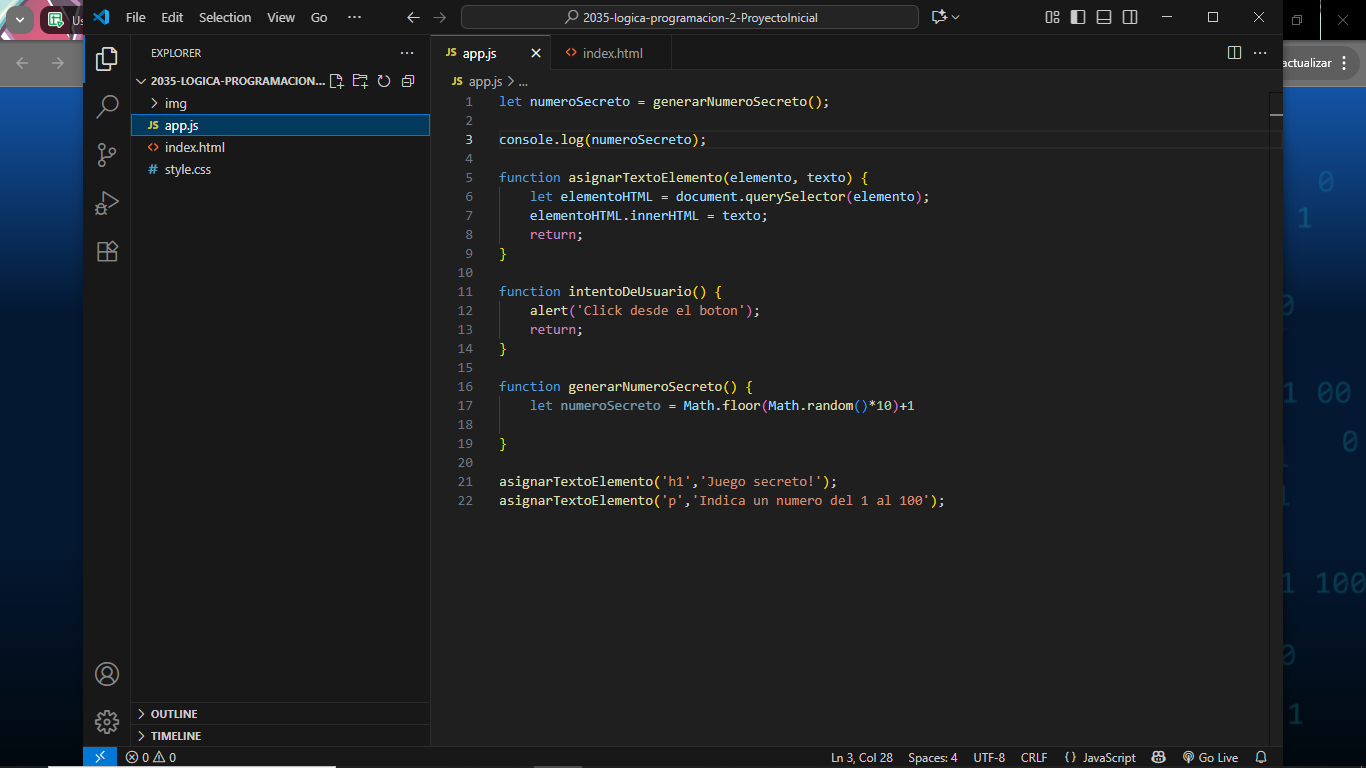This screenshot has height=768, width=1366.
Task: Open errors and warnings count in status bar
Action: pyautogui.click(x=151, y=757)
